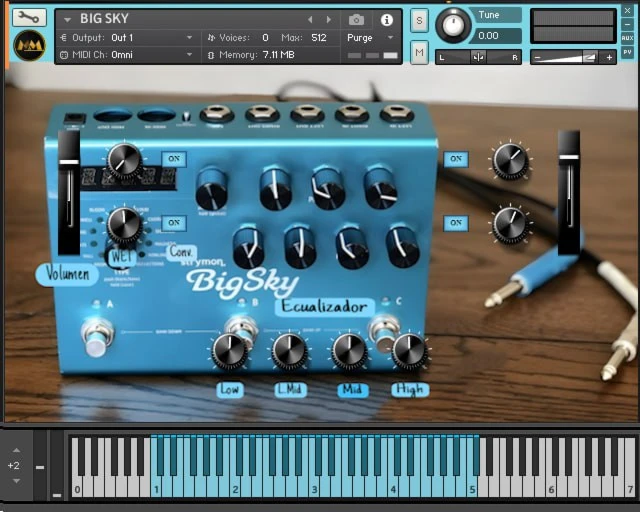This screenshot has width=640, height=512.
Task: Click the L.Mid equalizer knob
Action: (290, 351)
